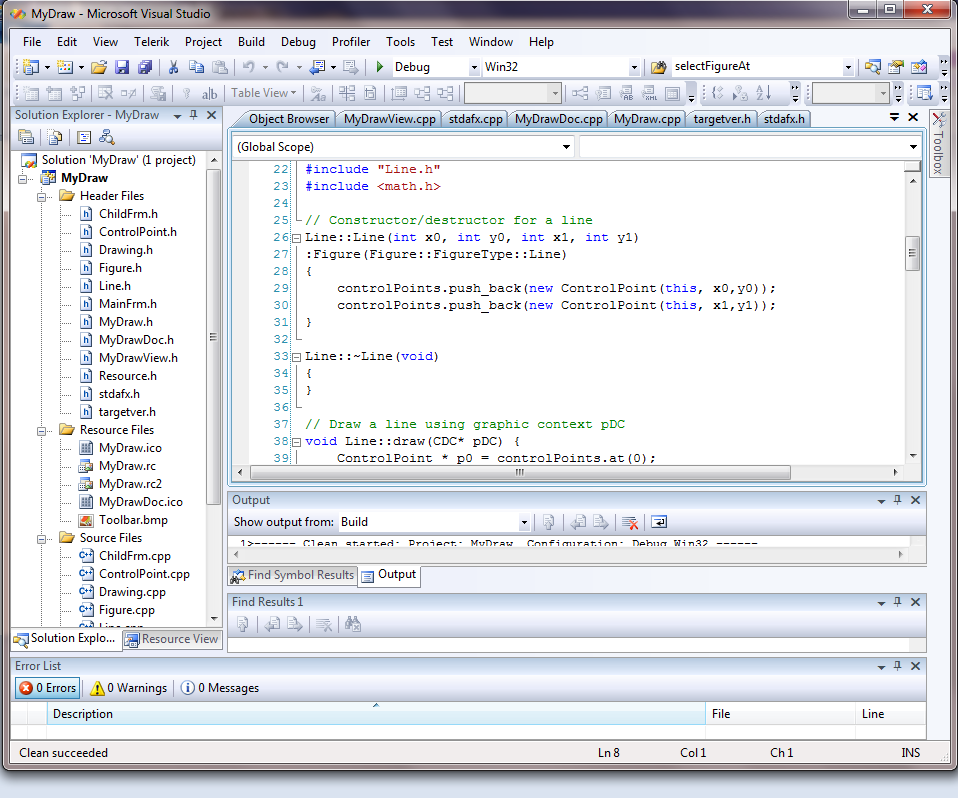
Task: Click the Redo arrow icon
Action: (x=282, y=67)
